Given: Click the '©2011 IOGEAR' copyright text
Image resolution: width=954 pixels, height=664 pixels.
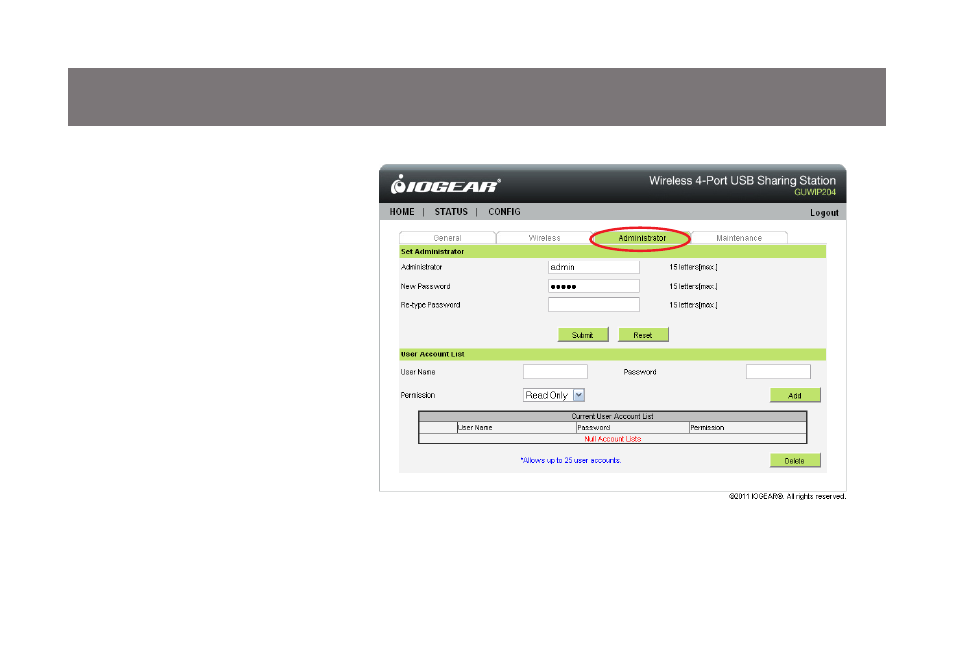Looking at the screenshot, I should (787, 497).
